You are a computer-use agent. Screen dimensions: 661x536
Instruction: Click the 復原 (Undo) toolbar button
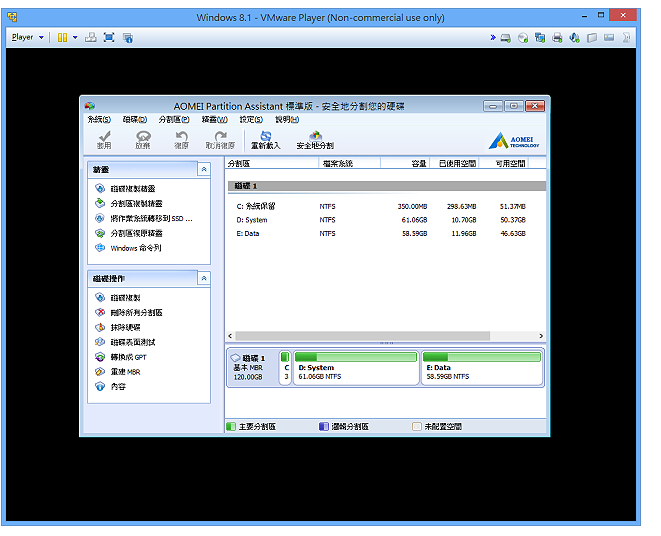tap(181, 140)
